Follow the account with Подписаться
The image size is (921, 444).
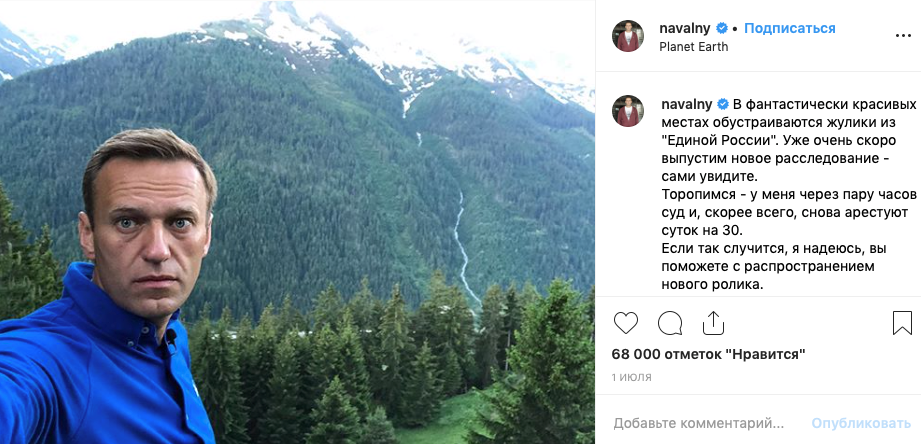point(789,28)
